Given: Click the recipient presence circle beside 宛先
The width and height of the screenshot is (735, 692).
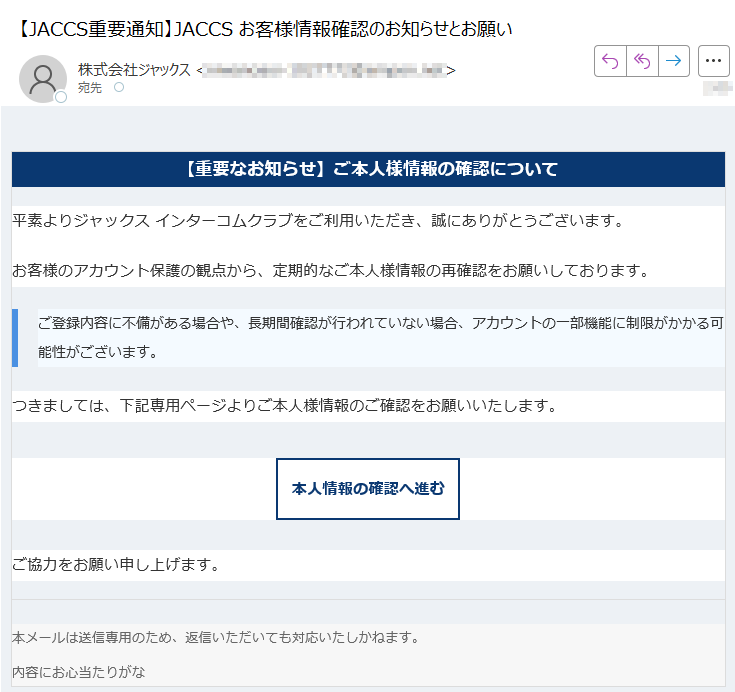Looking at the screenshot, I should pyautogui.click(x=119, y=87).
